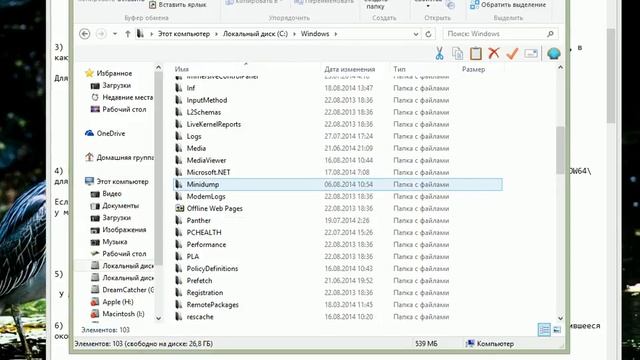Screen dimensions: 640x360
Task: Open DreamCatcher drive in navigation pane
Action: click(128, 289)
